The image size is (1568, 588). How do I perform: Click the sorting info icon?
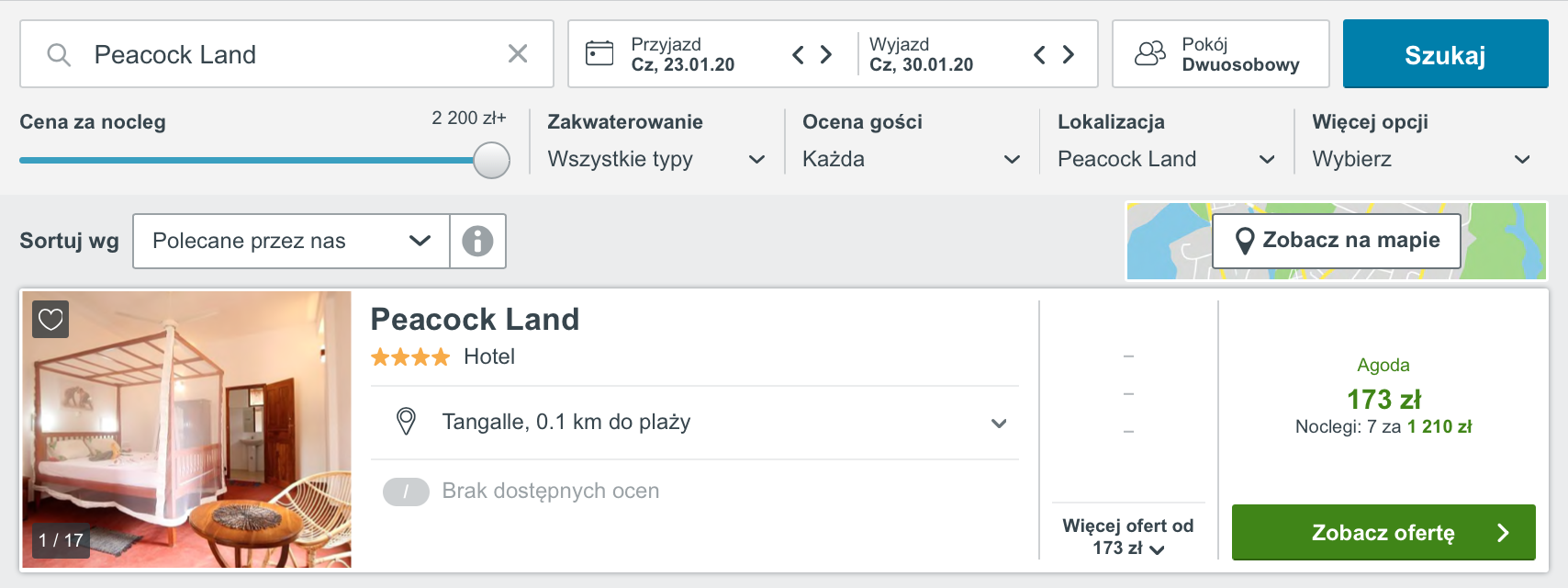click(477, 241)
